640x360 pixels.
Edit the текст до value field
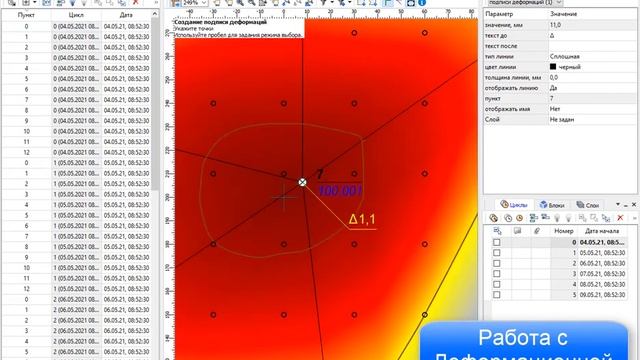(592, 36)
